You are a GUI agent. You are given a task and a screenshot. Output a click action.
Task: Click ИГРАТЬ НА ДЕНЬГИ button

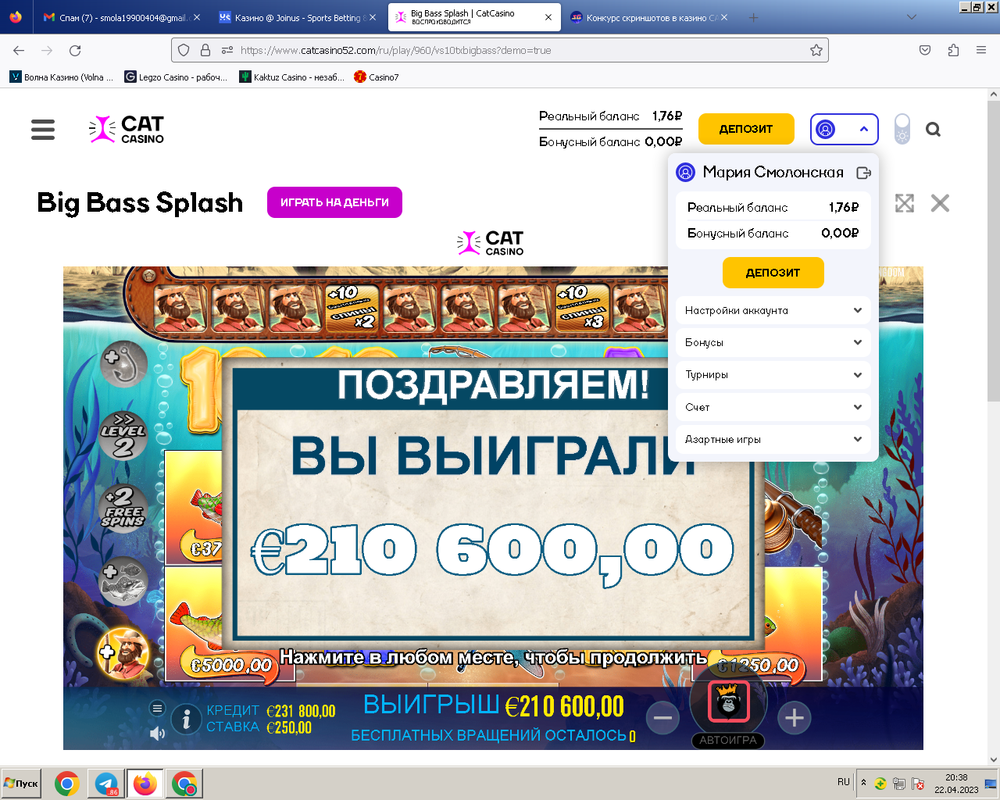tap(334, 202)
